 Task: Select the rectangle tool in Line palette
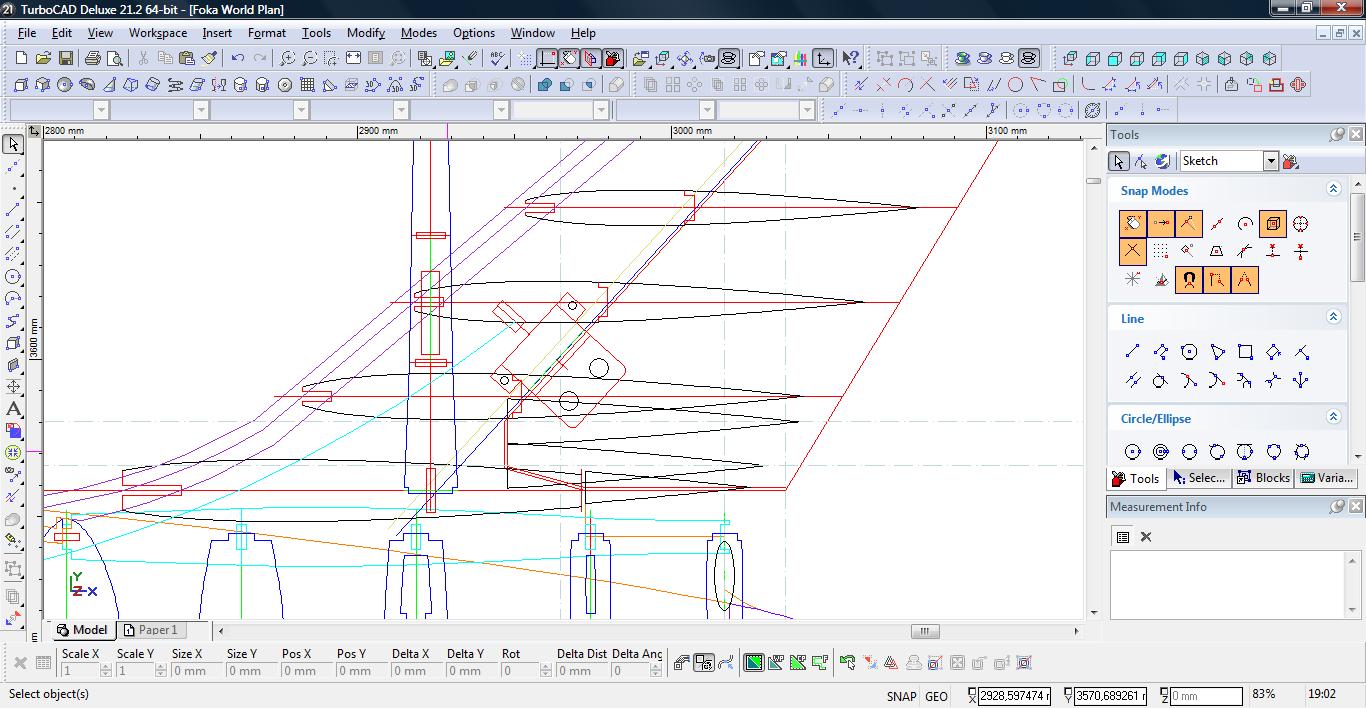pos(1245,352)
